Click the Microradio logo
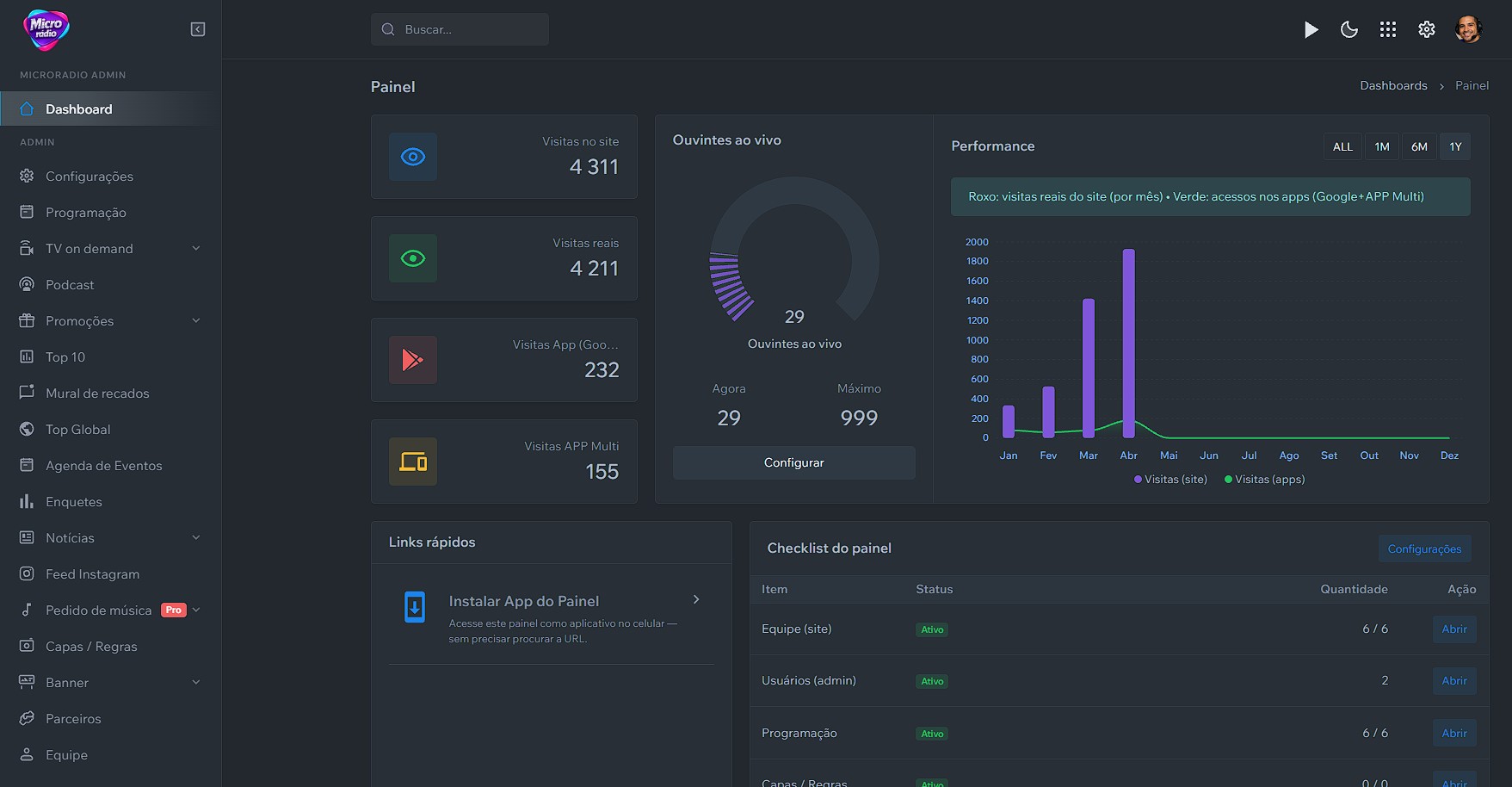 tap(46, 29)
